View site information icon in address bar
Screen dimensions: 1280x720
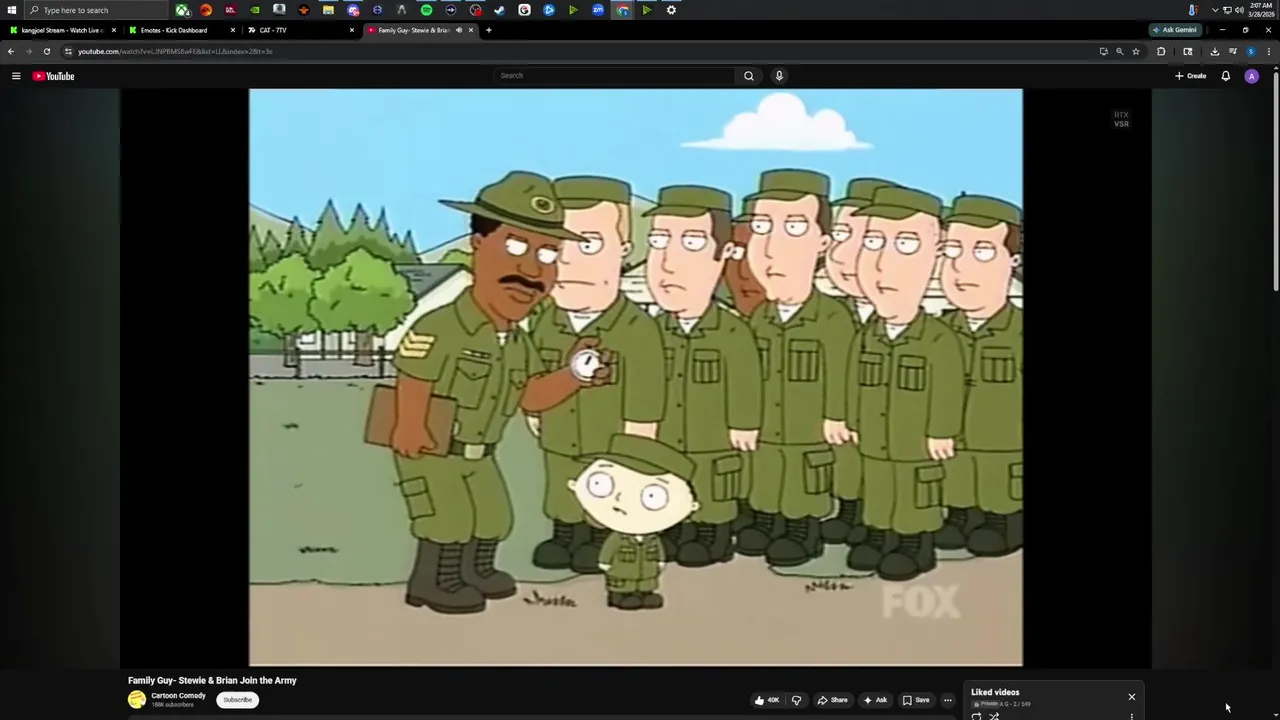[x=68, y=51]
